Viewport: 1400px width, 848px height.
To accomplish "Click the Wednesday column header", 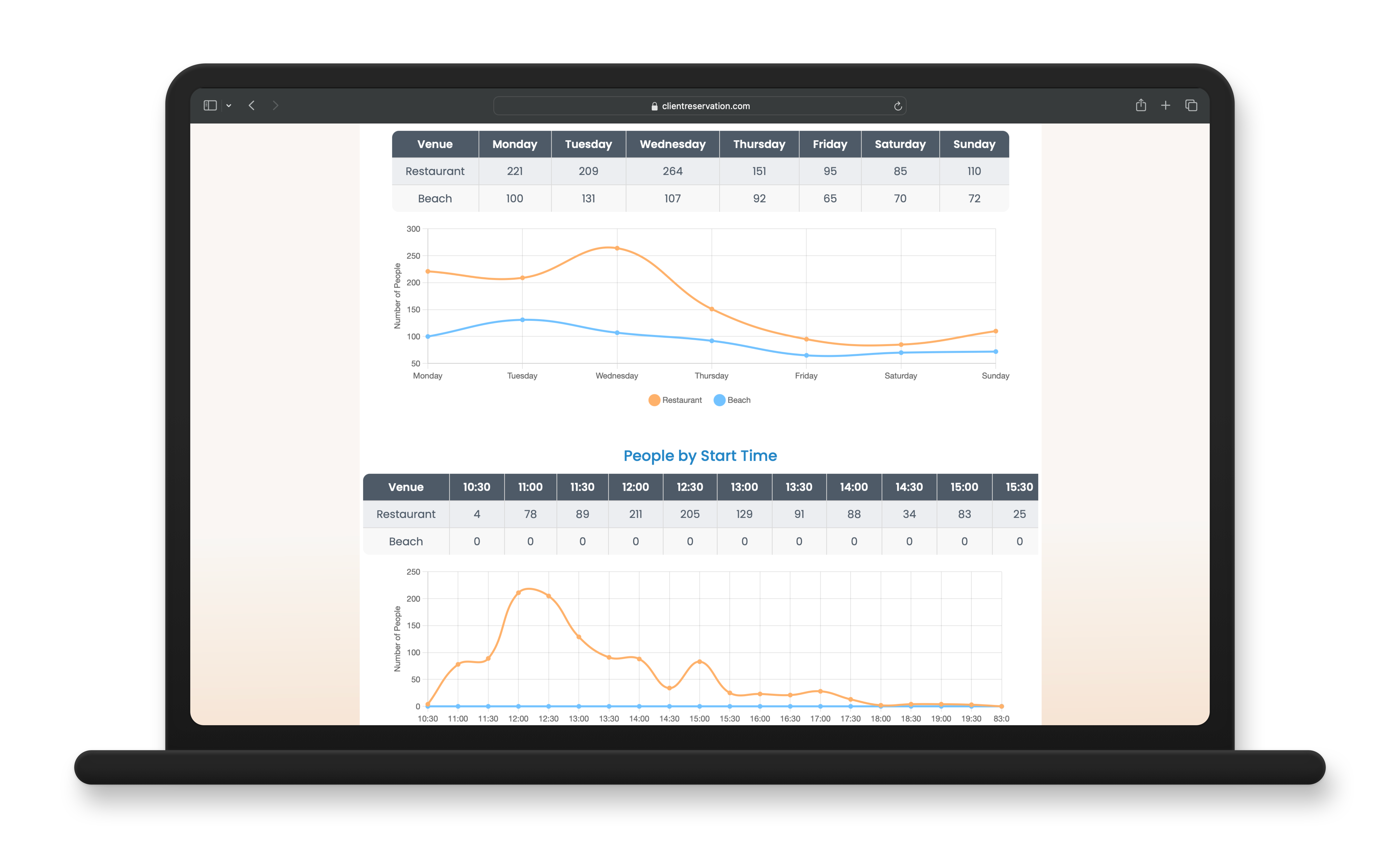I will pyautogui.click(x=672, y=144).
